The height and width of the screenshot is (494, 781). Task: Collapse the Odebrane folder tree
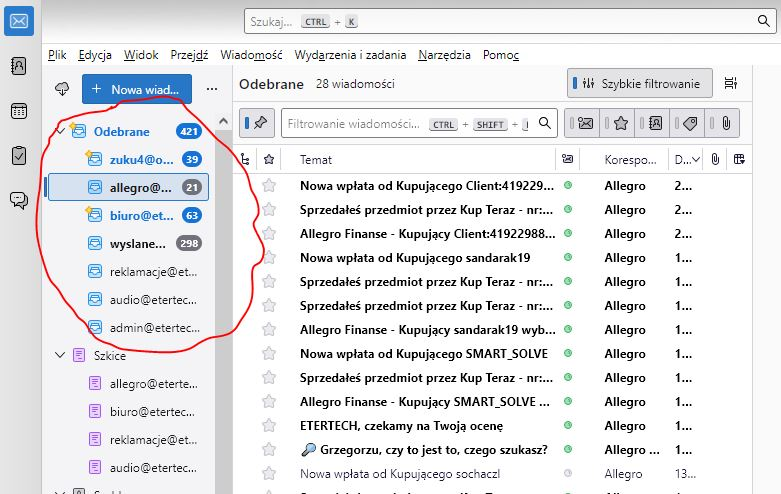click(60, 131)
